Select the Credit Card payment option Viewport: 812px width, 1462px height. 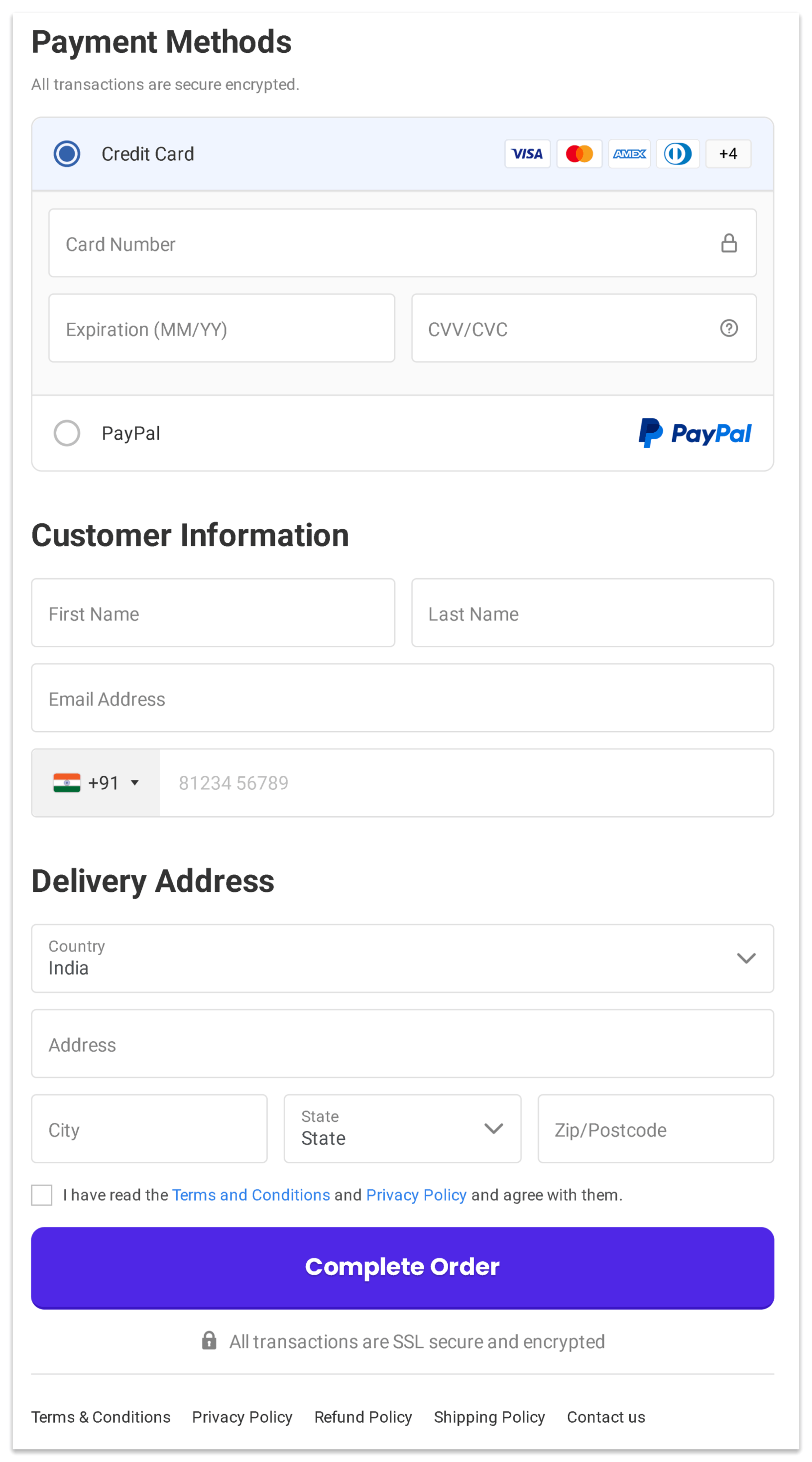tap(66, 153)
